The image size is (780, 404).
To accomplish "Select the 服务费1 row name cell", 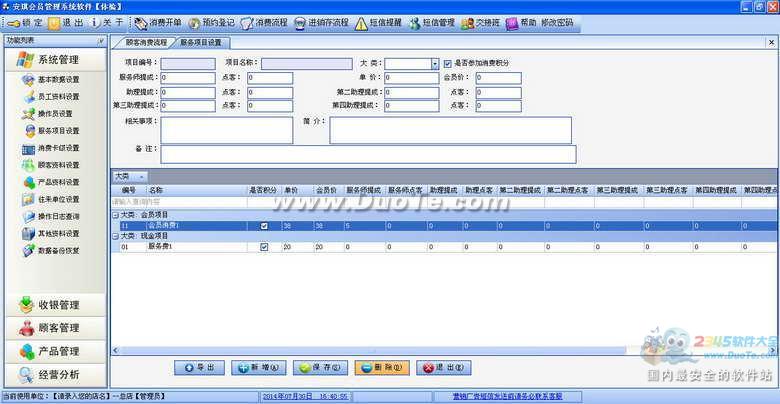I will [x=197, y=247].
